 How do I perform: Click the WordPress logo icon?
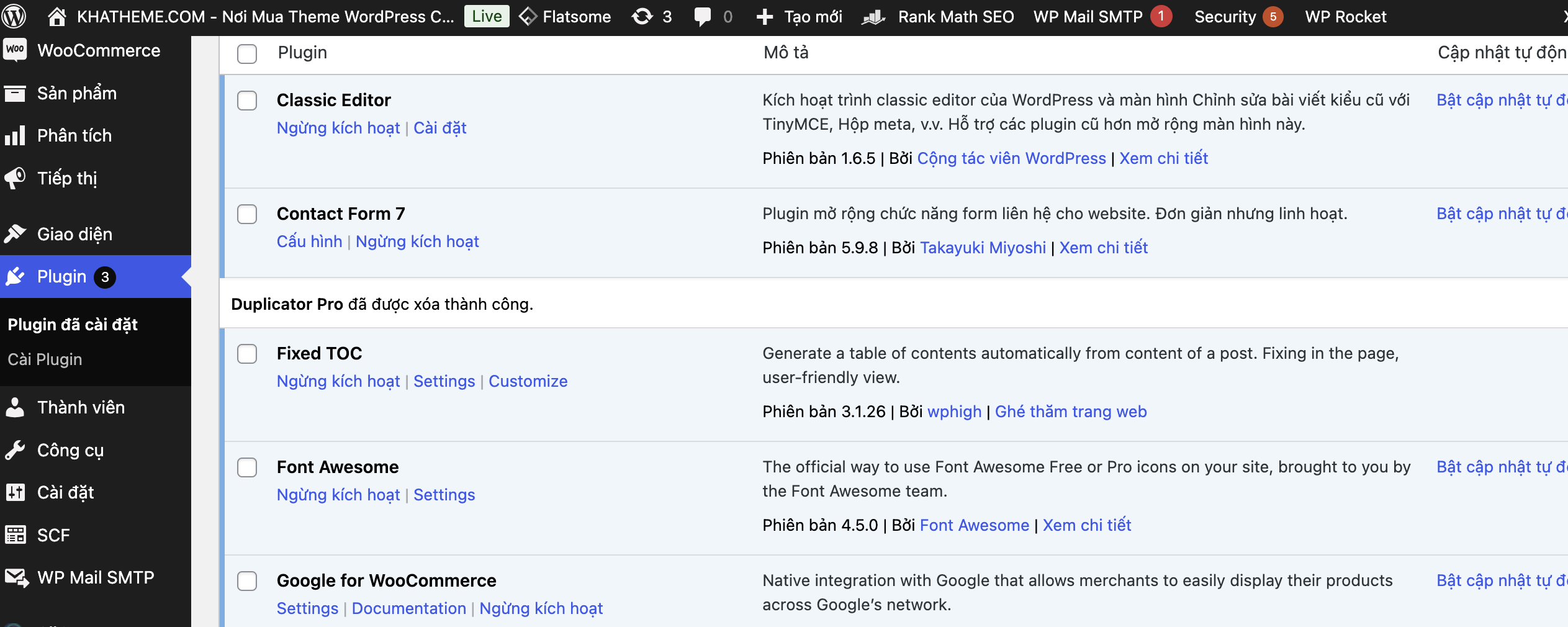14,17
